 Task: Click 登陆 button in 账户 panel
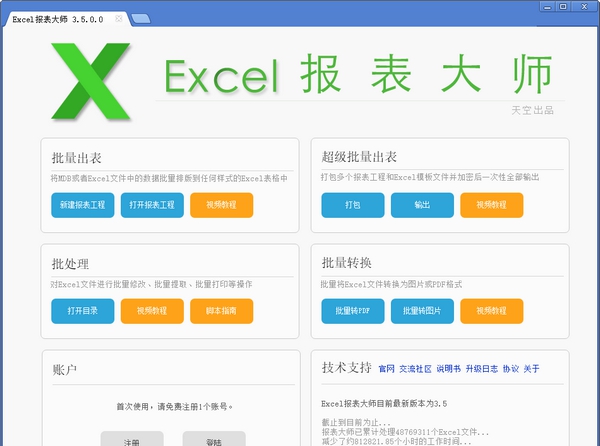[x=214, y=439]
